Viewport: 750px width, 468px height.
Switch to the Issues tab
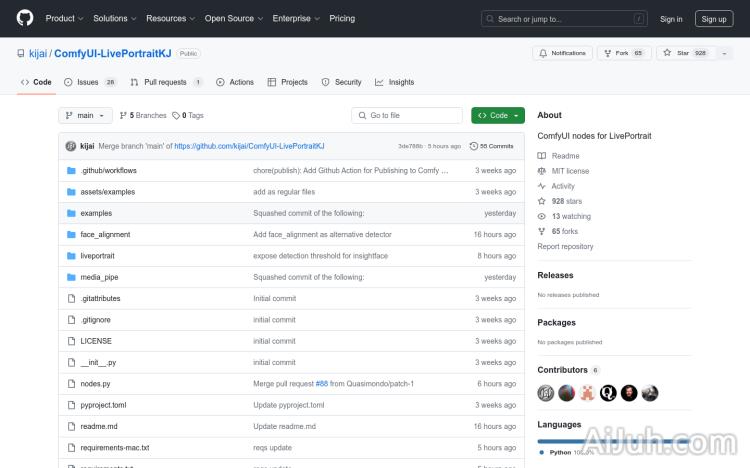pyautogui.click(x=91, y=82)
